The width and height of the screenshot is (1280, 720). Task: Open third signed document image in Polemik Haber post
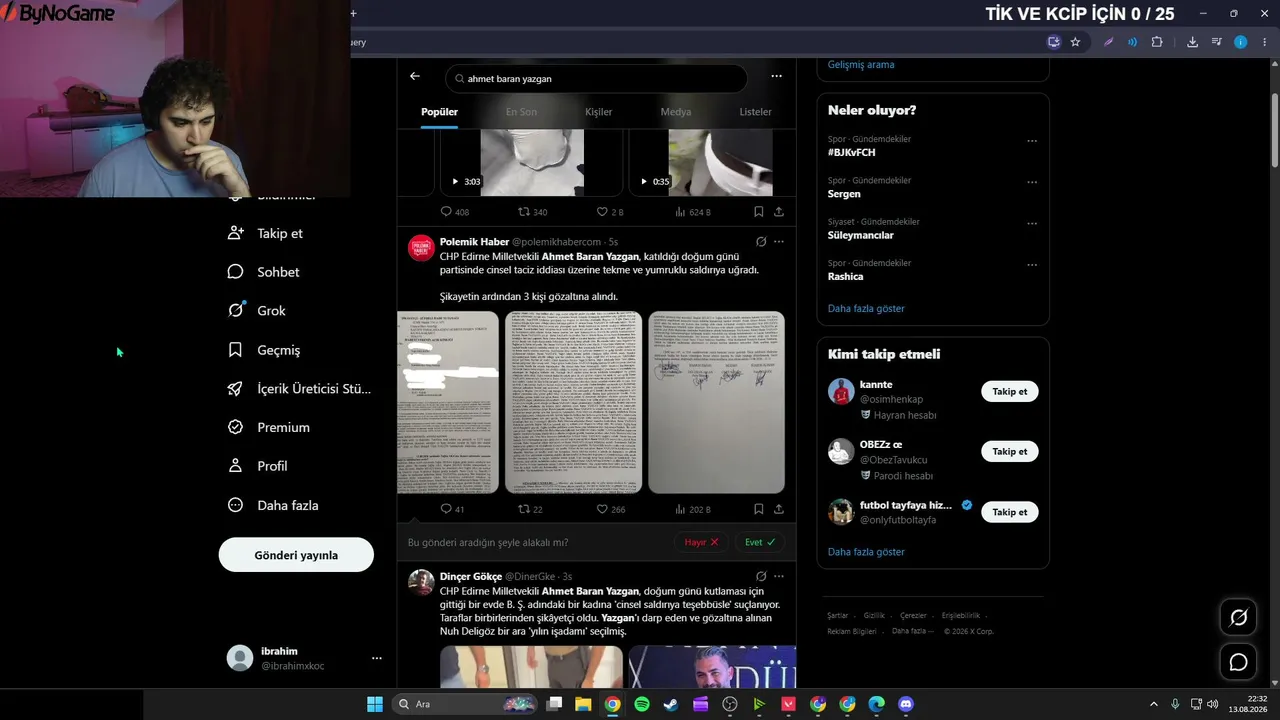pos(717,402)
